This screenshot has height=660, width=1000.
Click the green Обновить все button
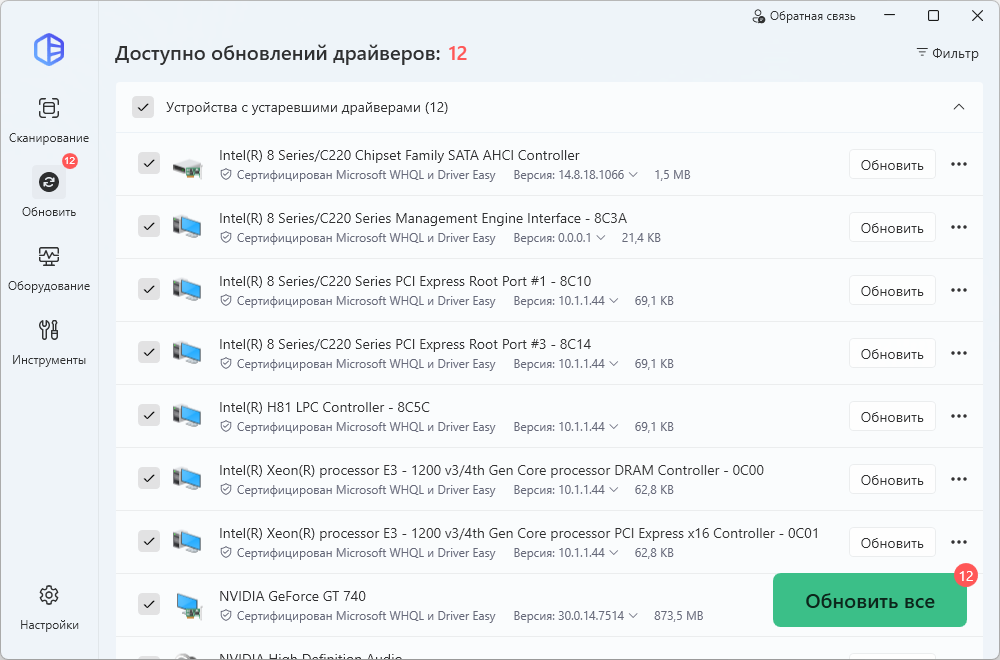(870, 600)
